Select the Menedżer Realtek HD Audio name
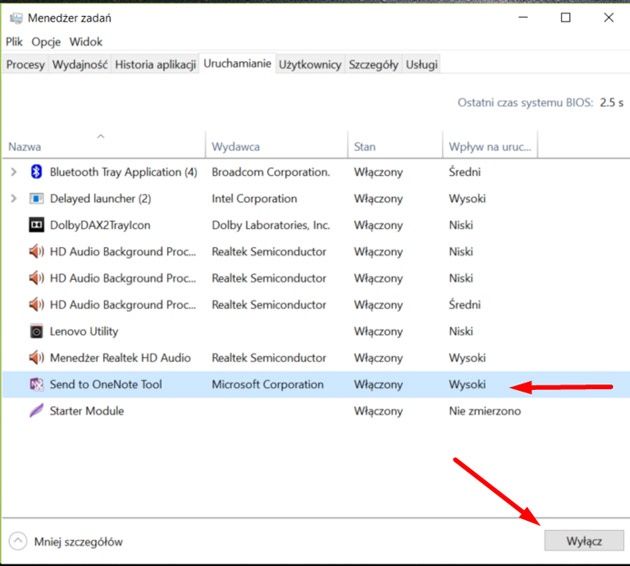Image resolution: width=630 pixels, height=566 pixels. [x=120, y=358]
